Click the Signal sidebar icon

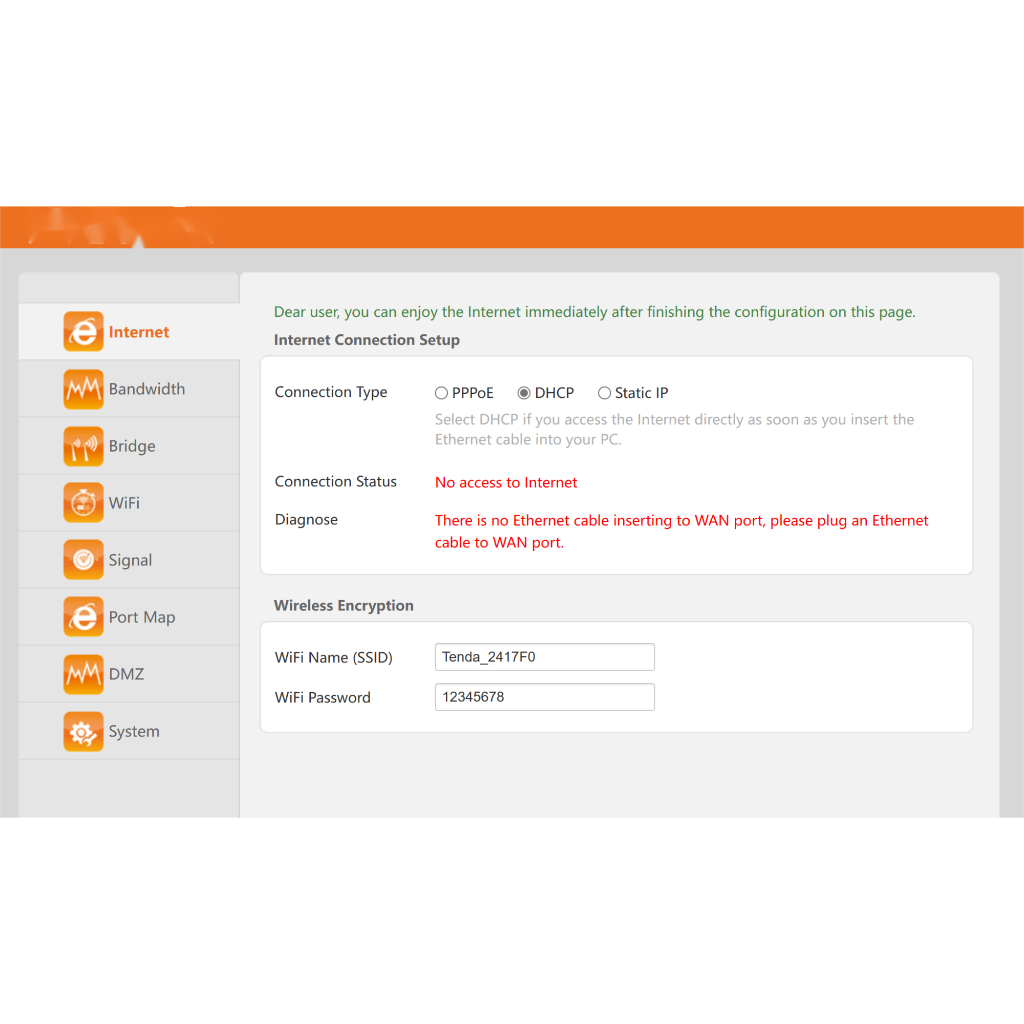(83, 560)
